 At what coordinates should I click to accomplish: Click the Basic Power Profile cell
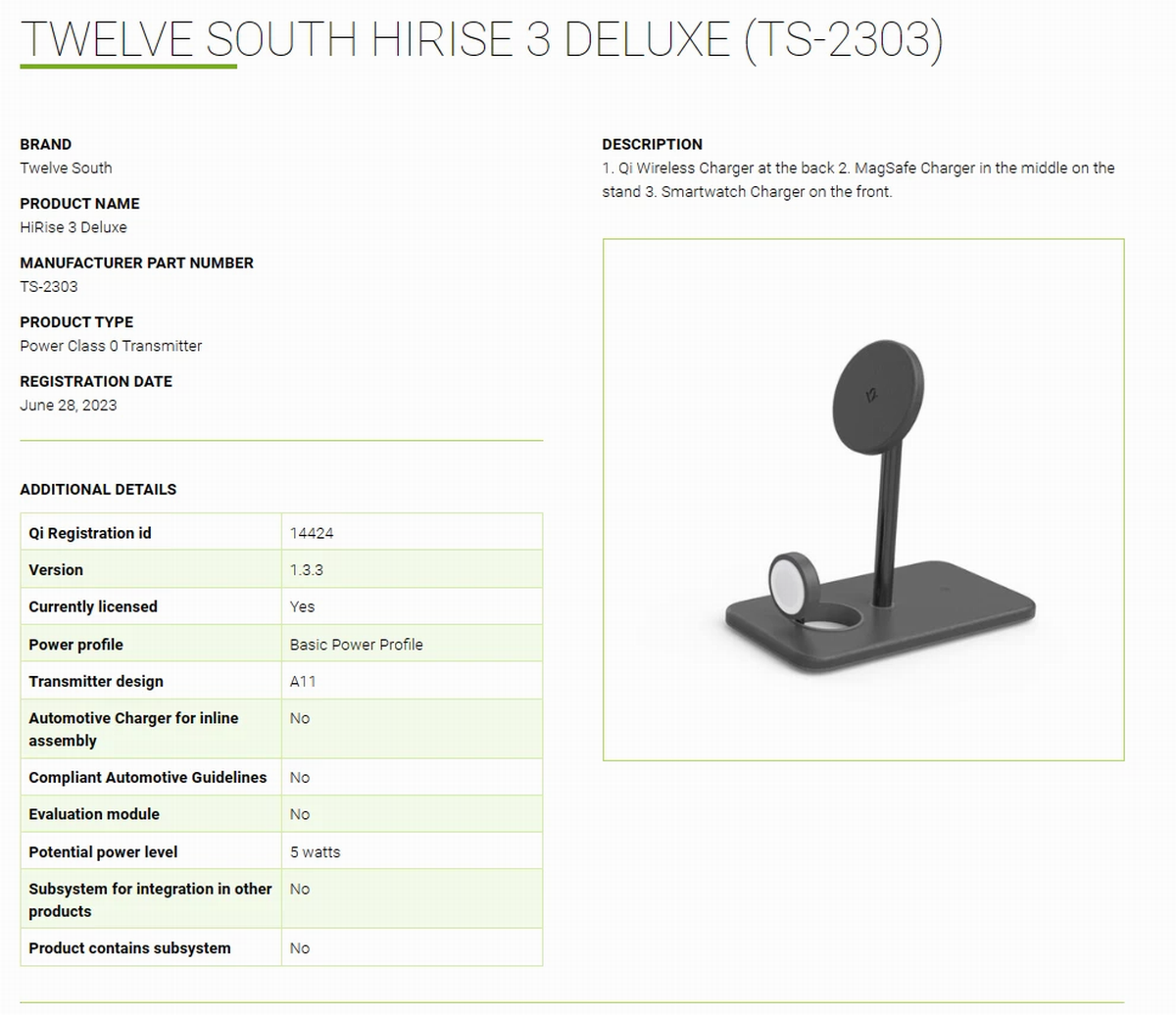(x=357, y=645)
